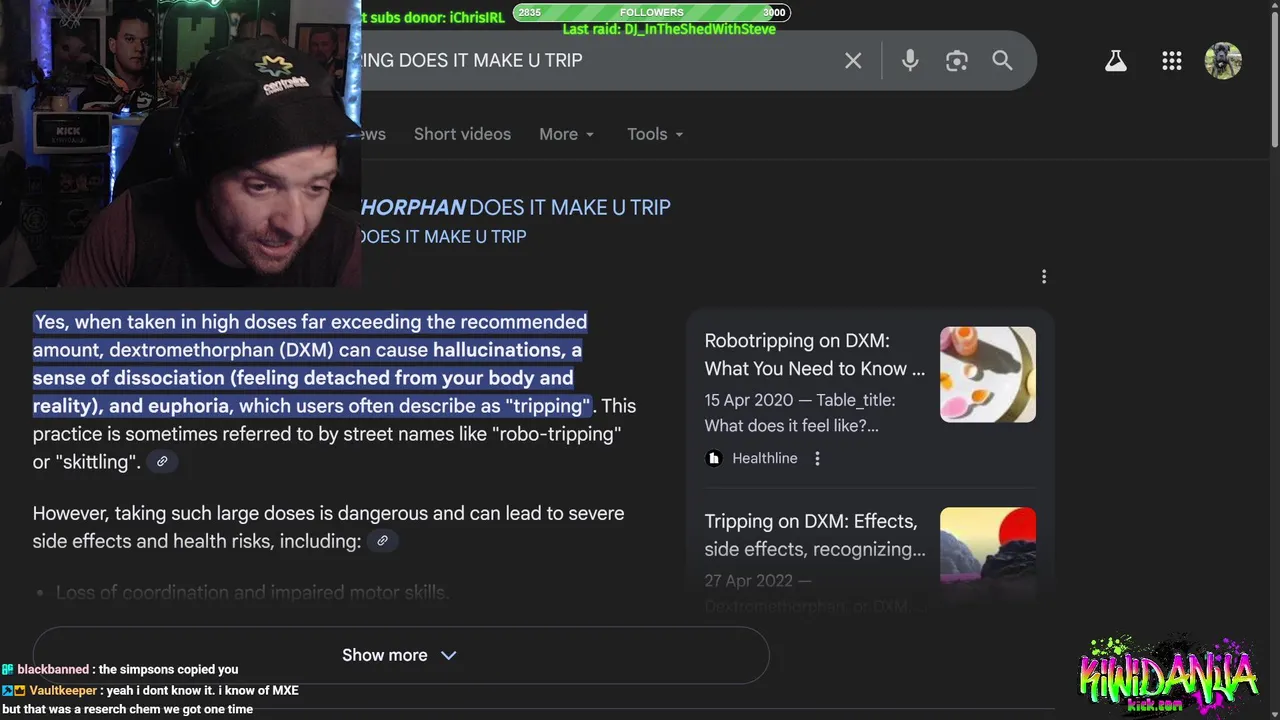This screenshot has width=1280, height=720.
Task: Expand the More search filters dropdown
Action: click(x=567, y=134)
